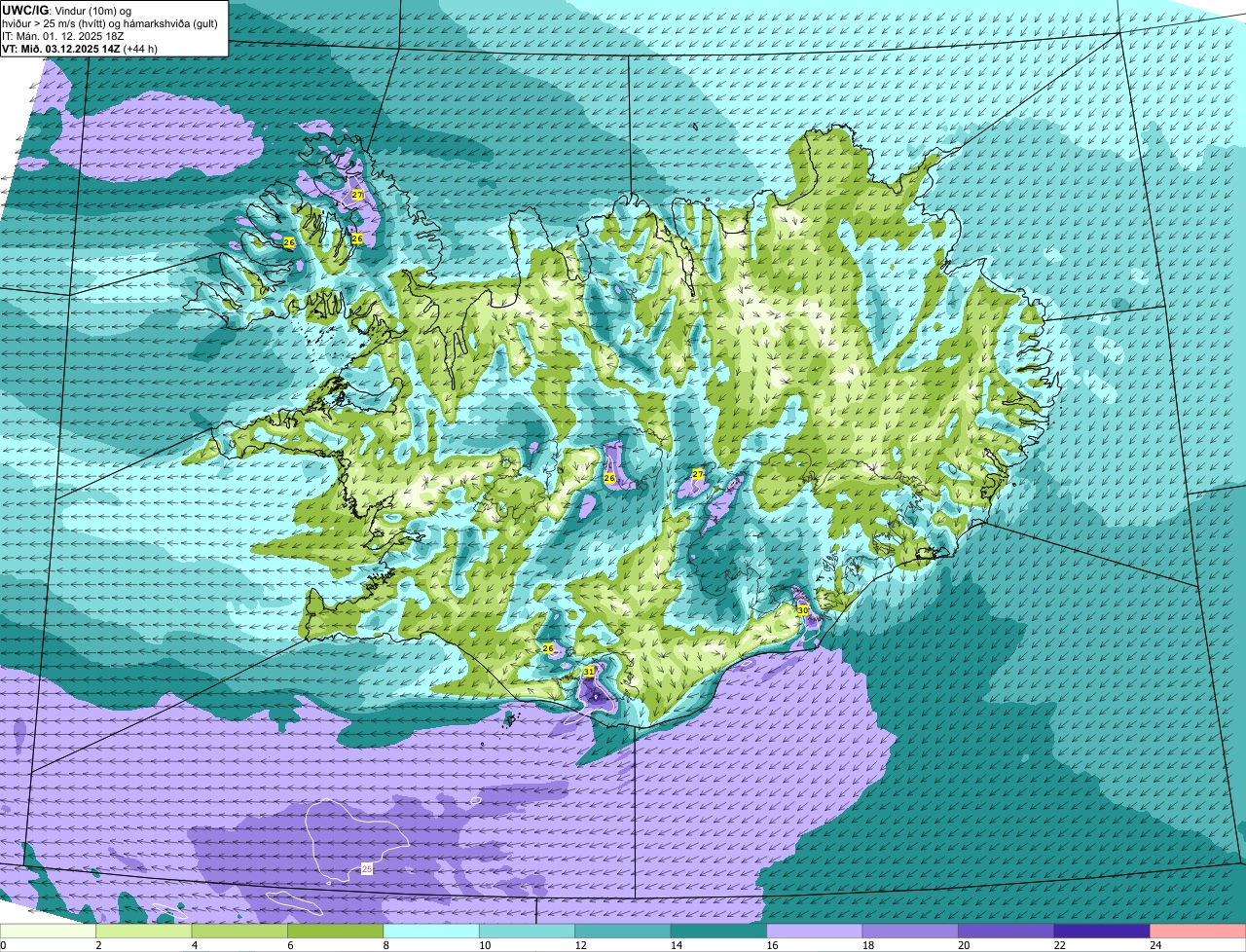Click the yellow 30 gust label near southeast coast

[803, 609]
